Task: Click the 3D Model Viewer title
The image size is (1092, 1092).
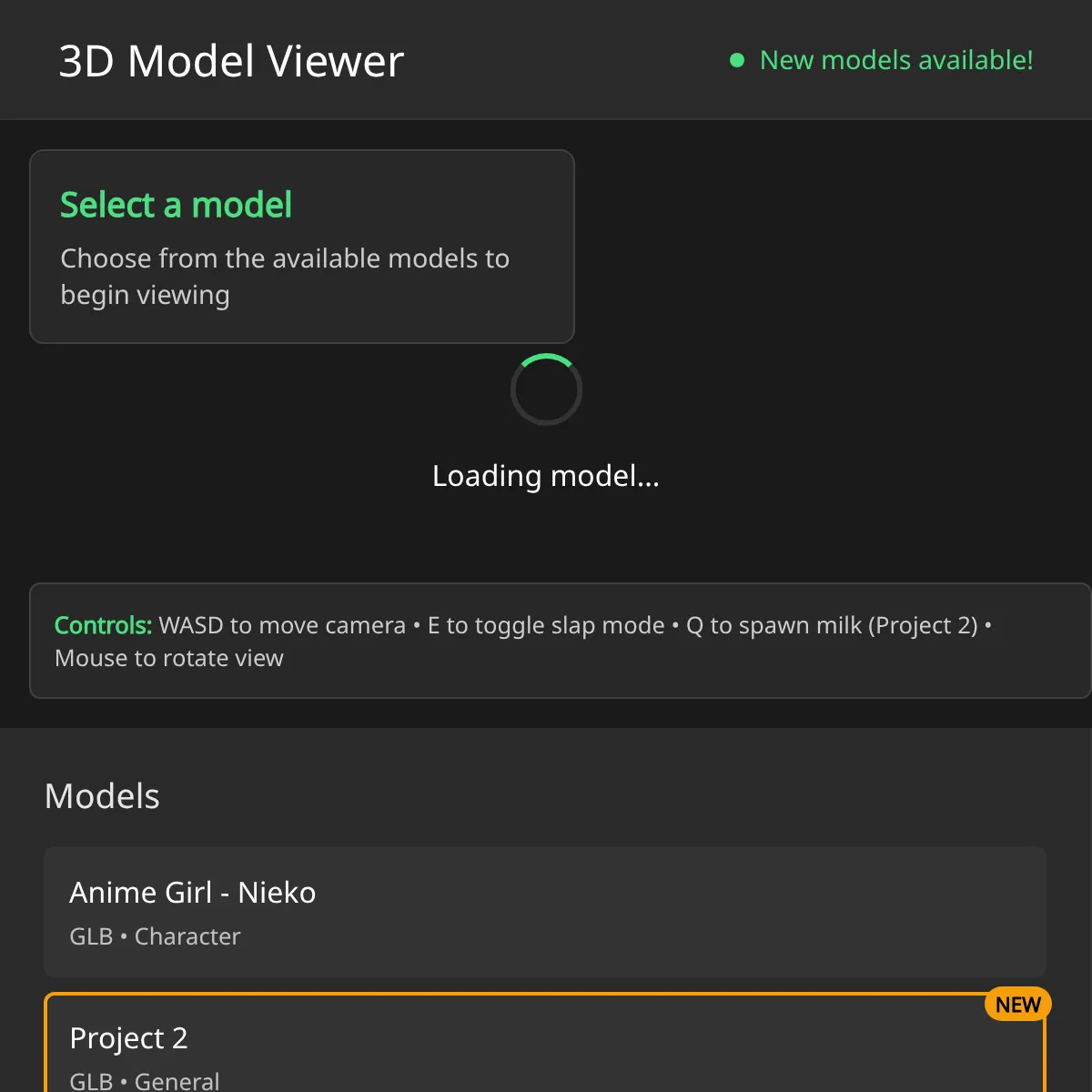Action: (231, 61)
